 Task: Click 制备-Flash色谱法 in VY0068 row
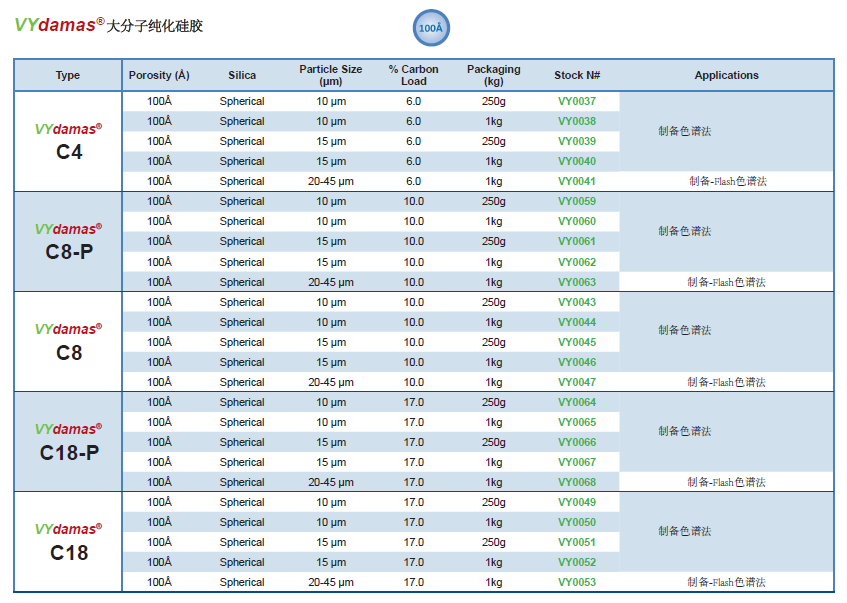(726, 482)
